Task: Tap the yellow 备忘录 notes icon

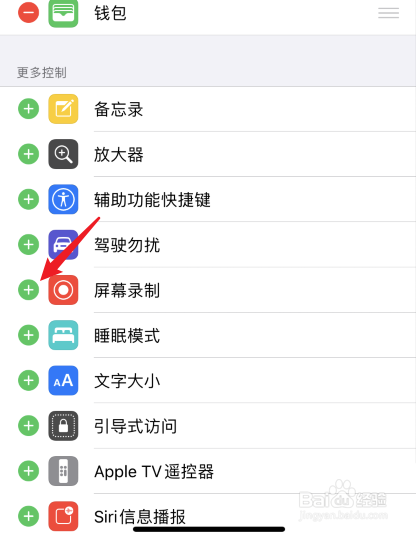Action: [63, 109]
